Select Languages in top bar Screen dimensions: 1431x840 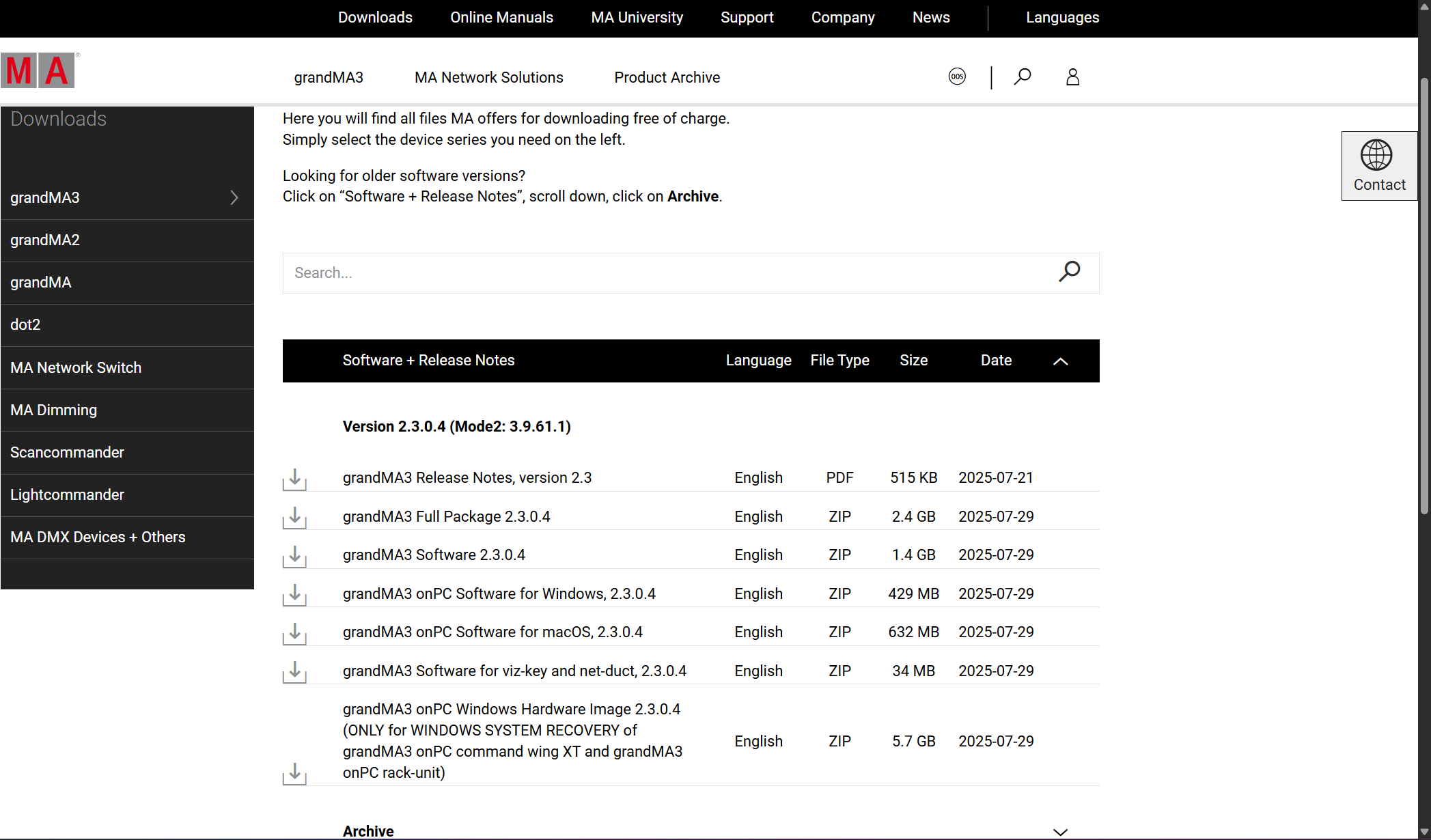[x=1062, y=18]
